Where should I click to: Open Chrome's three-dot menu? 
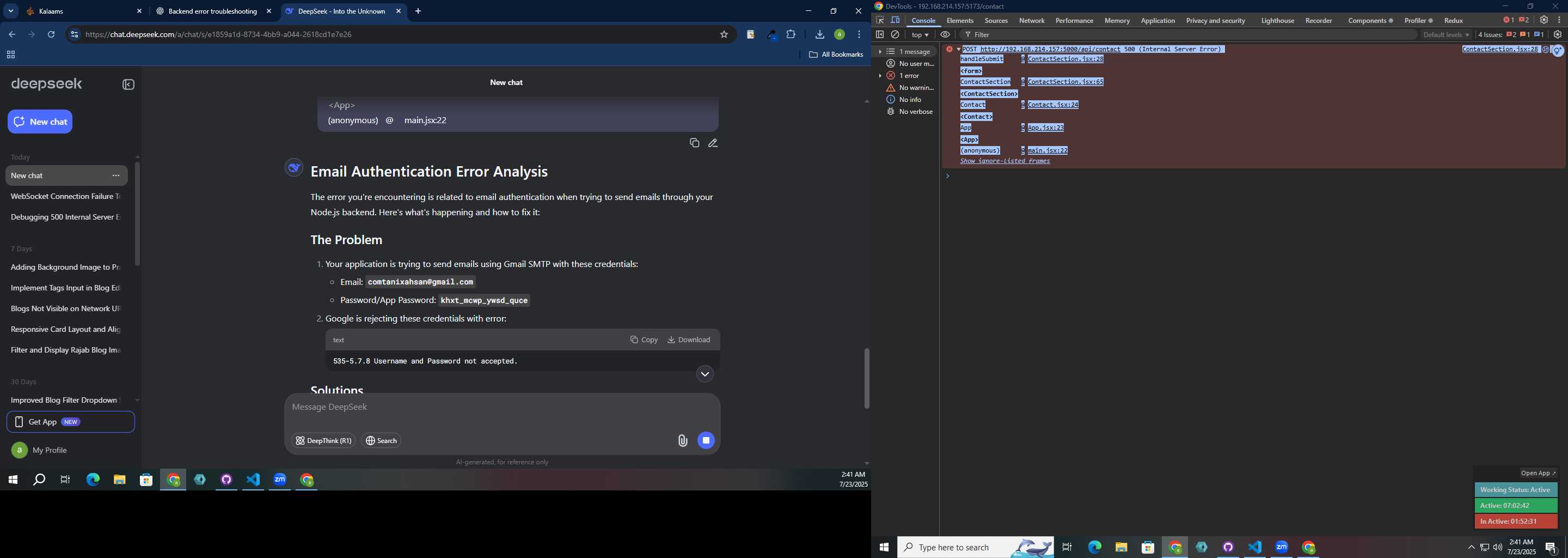pos(859,35)
